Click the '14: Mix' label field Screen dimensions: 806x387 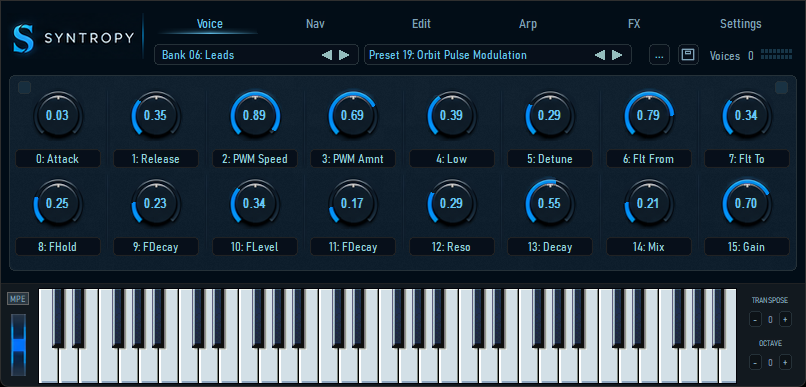(x=648, y=247)
